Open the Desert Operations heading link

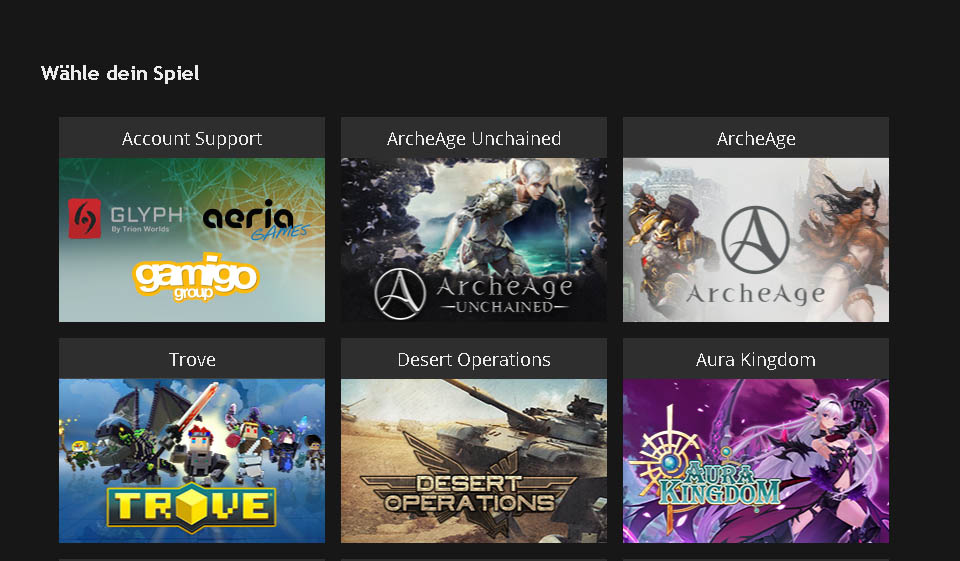474,360
